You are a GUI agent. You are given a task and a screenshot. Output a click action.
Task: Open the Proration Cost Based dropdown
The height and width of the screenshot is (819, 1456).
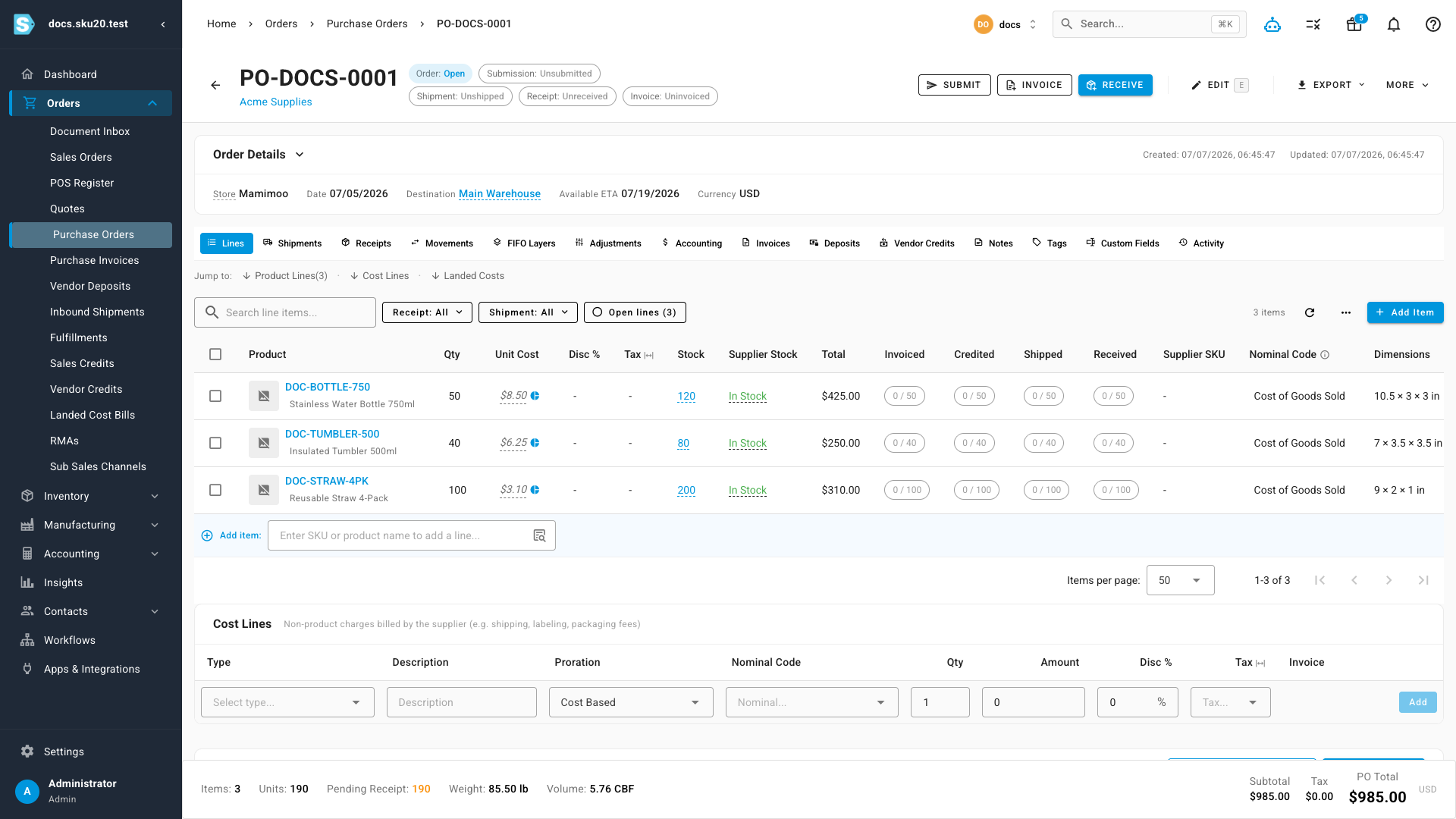coord(631,702)
